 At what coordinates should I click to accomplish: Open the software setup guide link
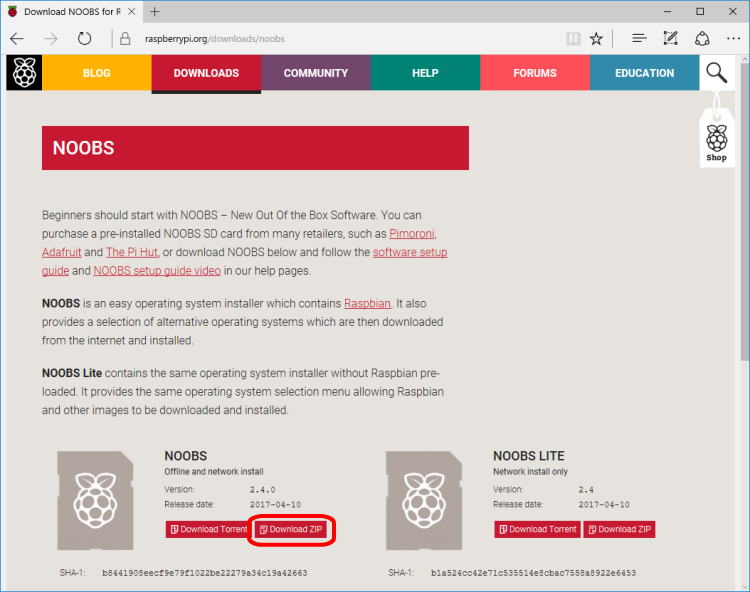[x=410, y=252]
